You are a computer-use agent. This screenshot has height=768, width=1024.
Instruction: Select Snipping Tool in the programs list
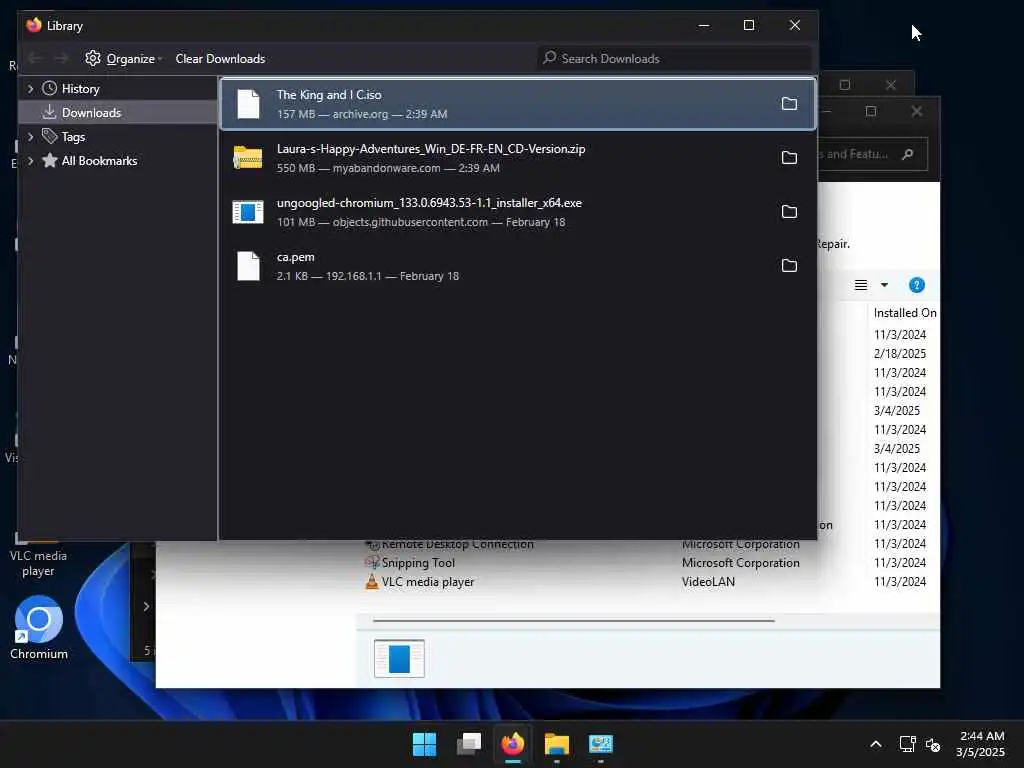418,563
